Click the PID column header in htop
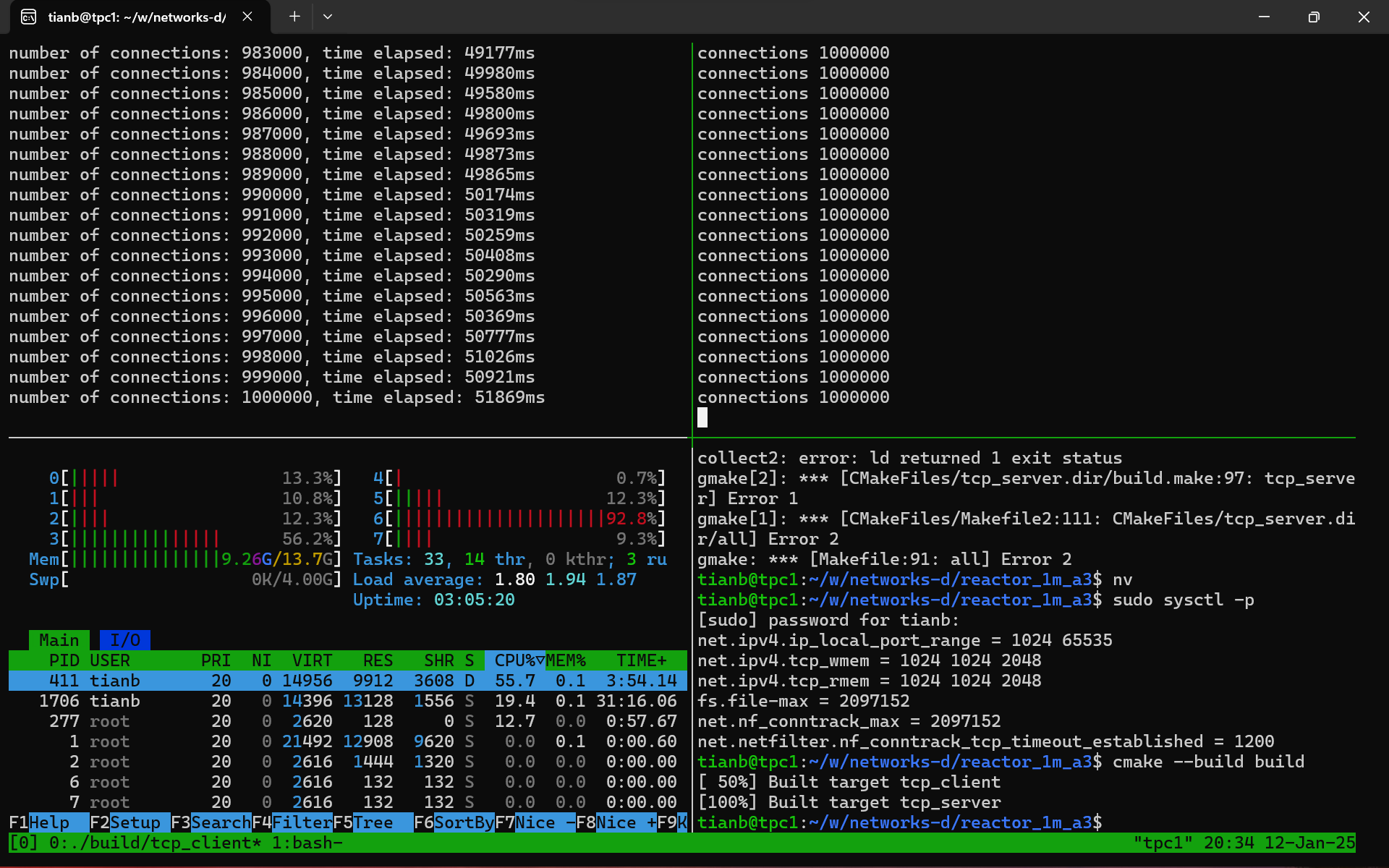This screenshot has height=868, width=1389. coord(64,660)
